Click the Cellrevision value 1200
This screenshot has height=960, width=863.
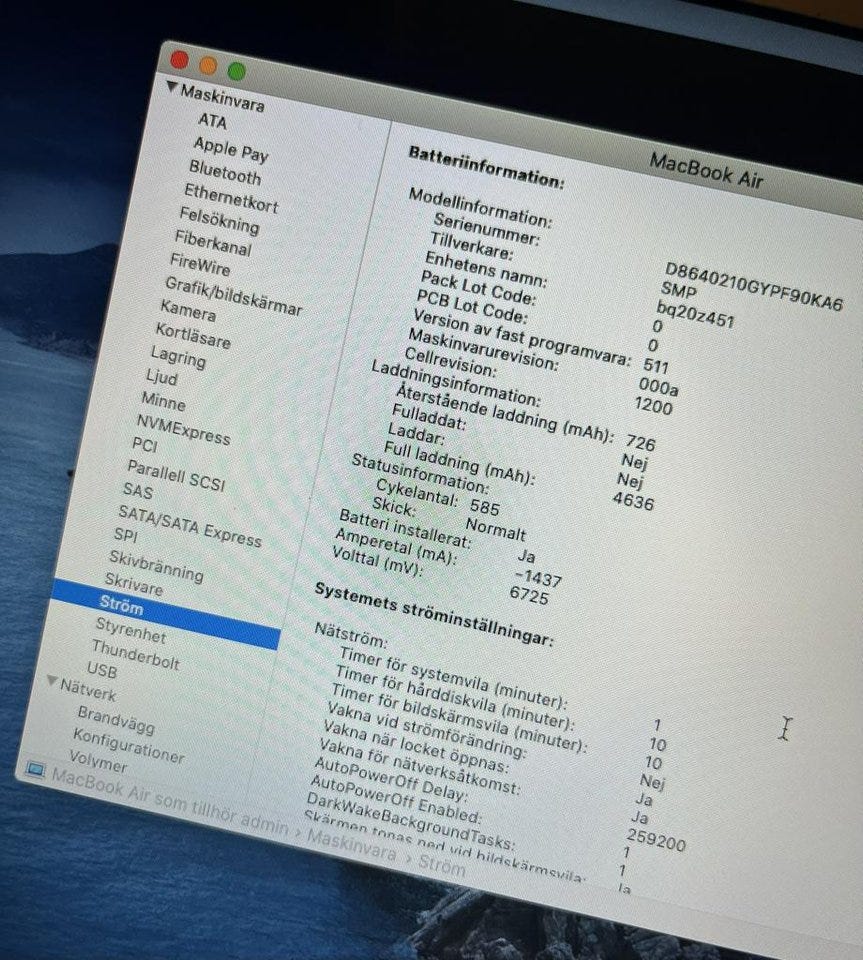653,405
